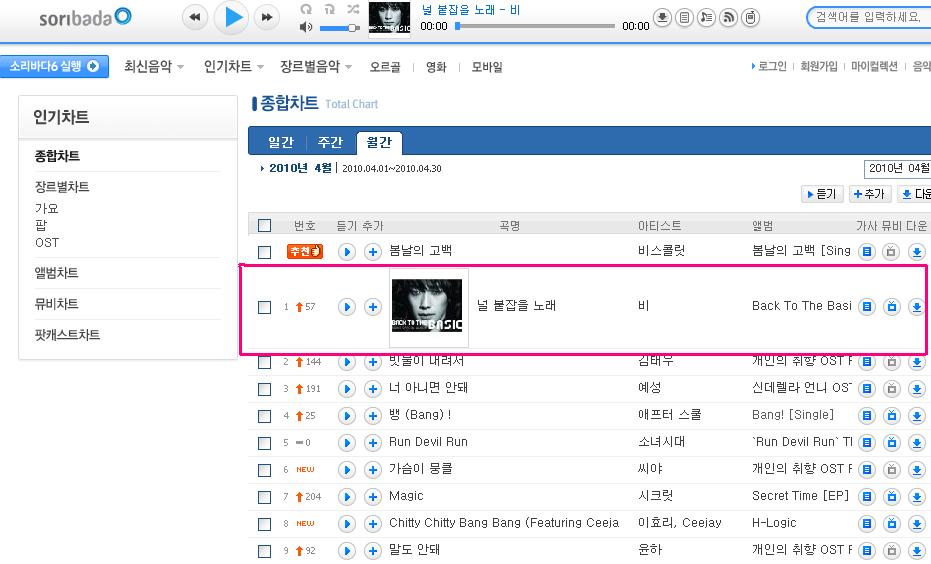Click the song progress seek bar
Screen dimensions: 931x564
point(536,26)
